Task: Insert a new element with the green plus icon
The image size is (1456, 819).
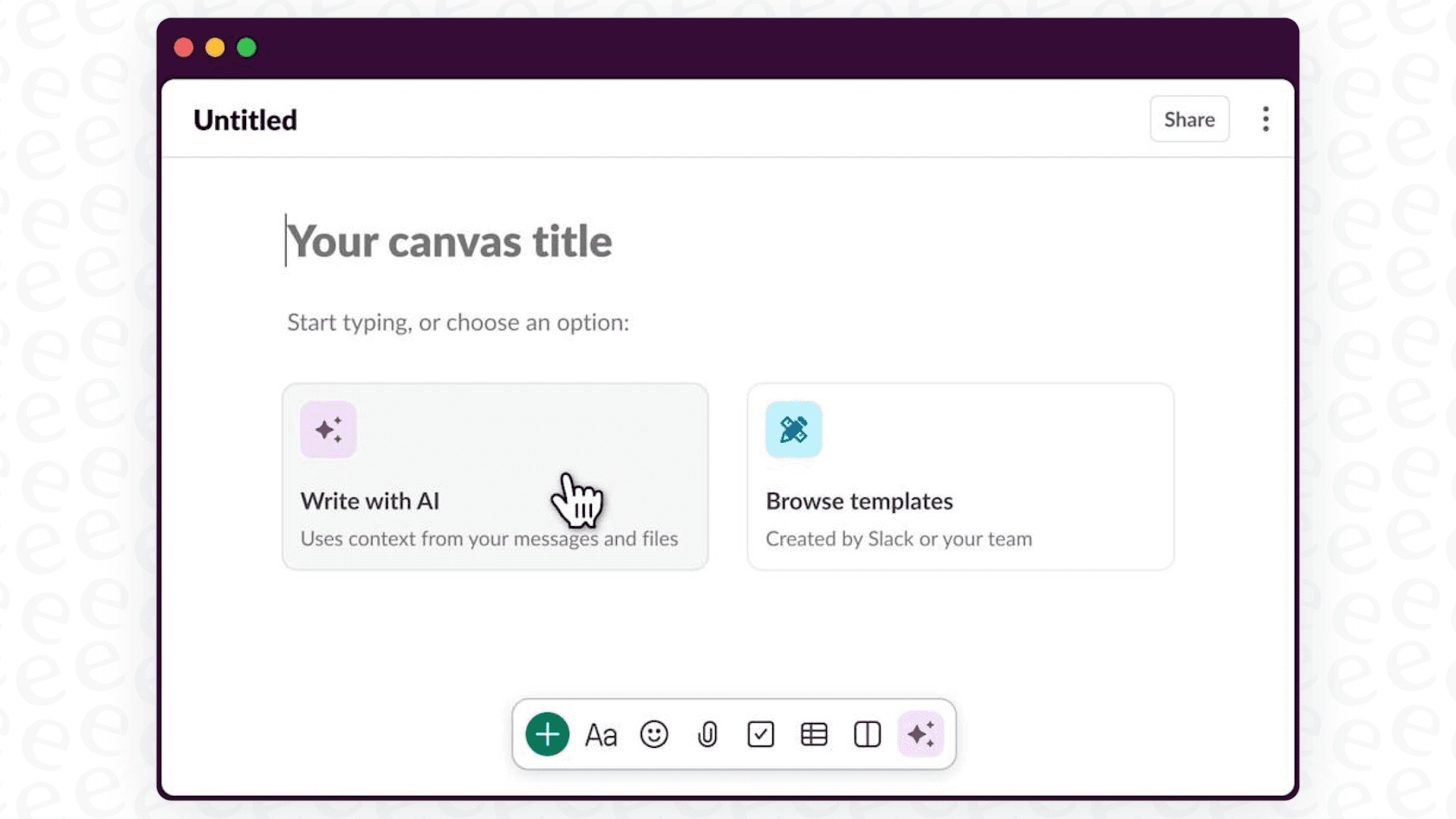Action: [548, 734]
